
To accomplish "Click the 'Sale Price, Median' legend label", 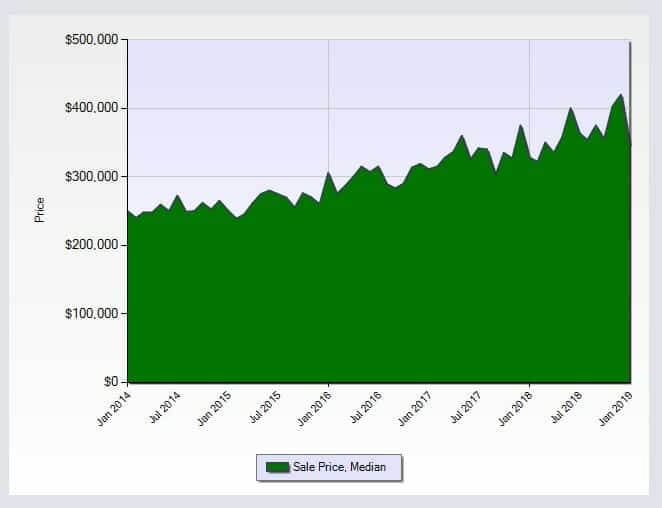I will click(339, 467).
